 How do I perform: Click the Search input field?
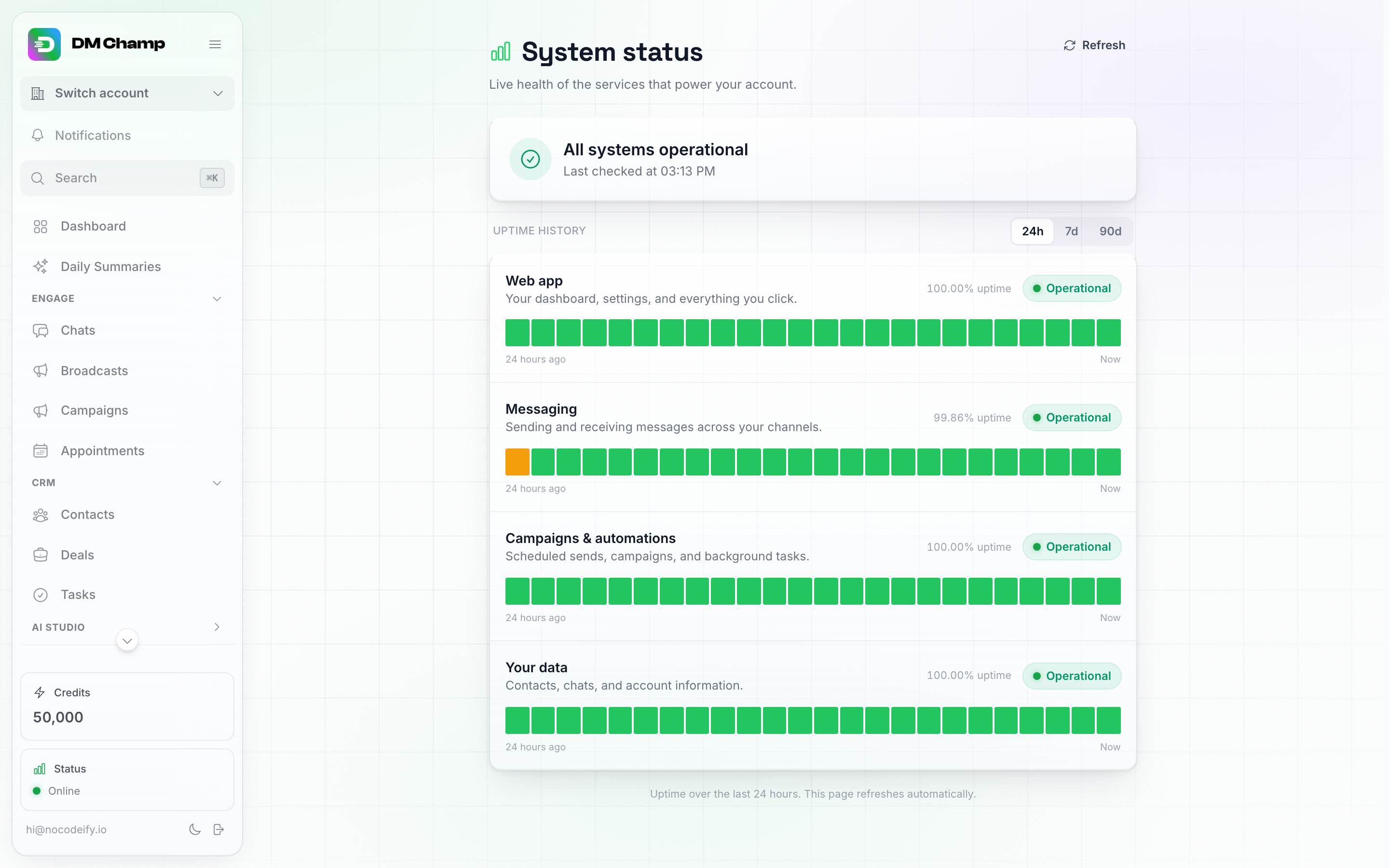point(127,178)
